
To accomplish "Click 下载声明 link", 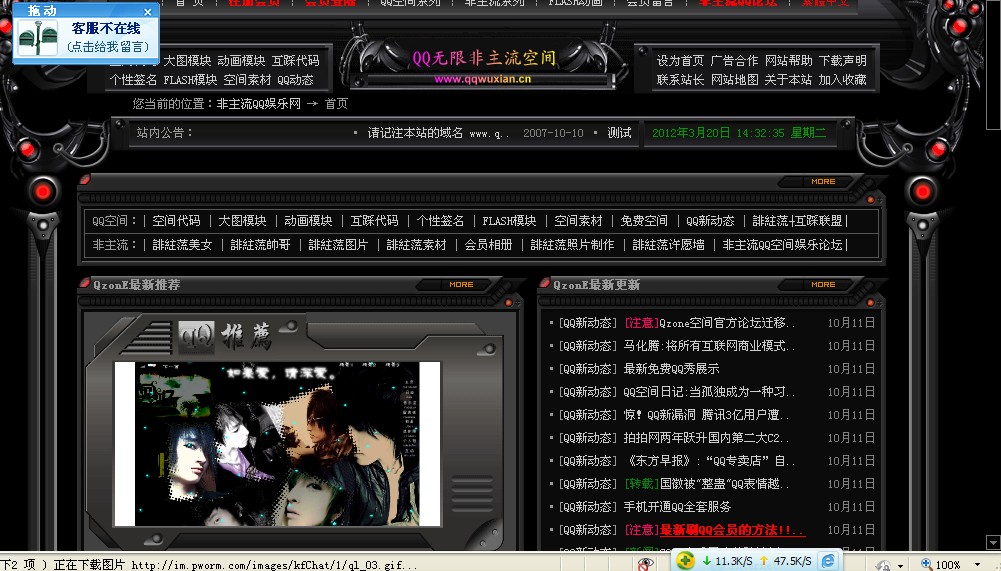I will (843, 60).
